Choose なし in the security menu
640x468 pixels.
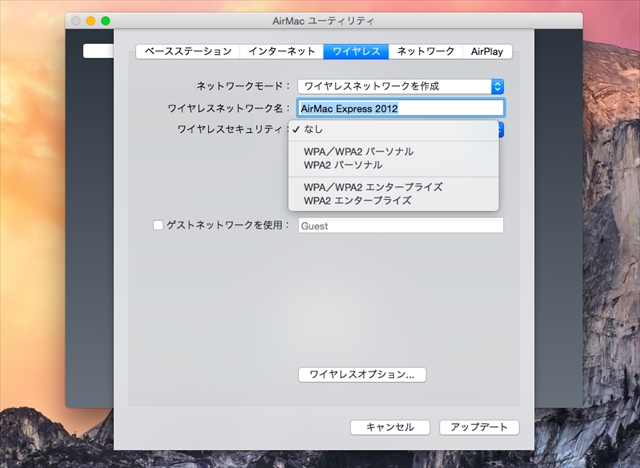coord(393,130)
